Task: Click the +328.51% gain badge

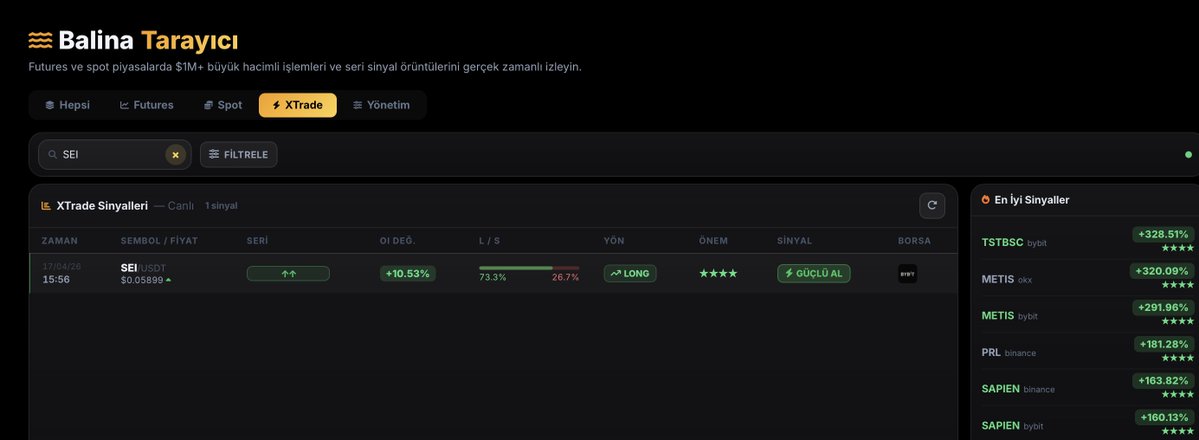Action: pyautogui.click(x=1163, y=234)
